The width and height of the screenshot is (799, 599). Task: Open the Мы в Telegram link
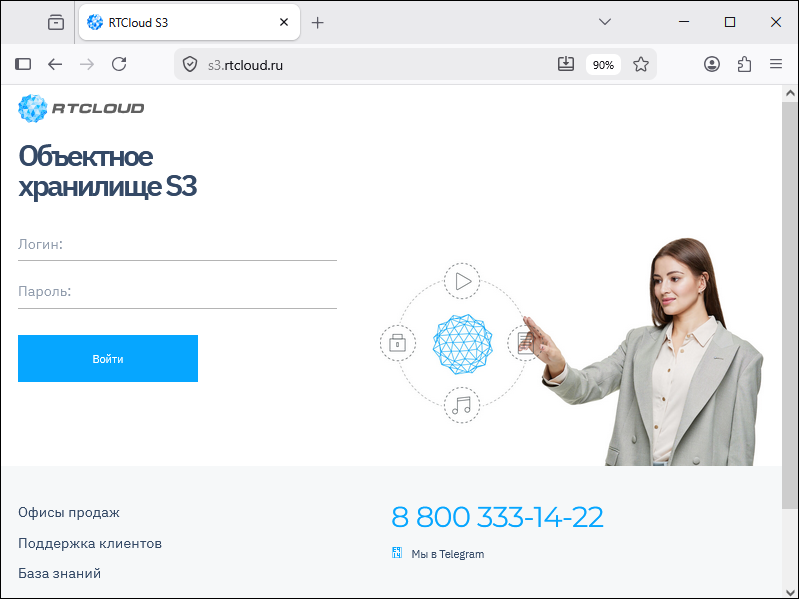point(447,554)
